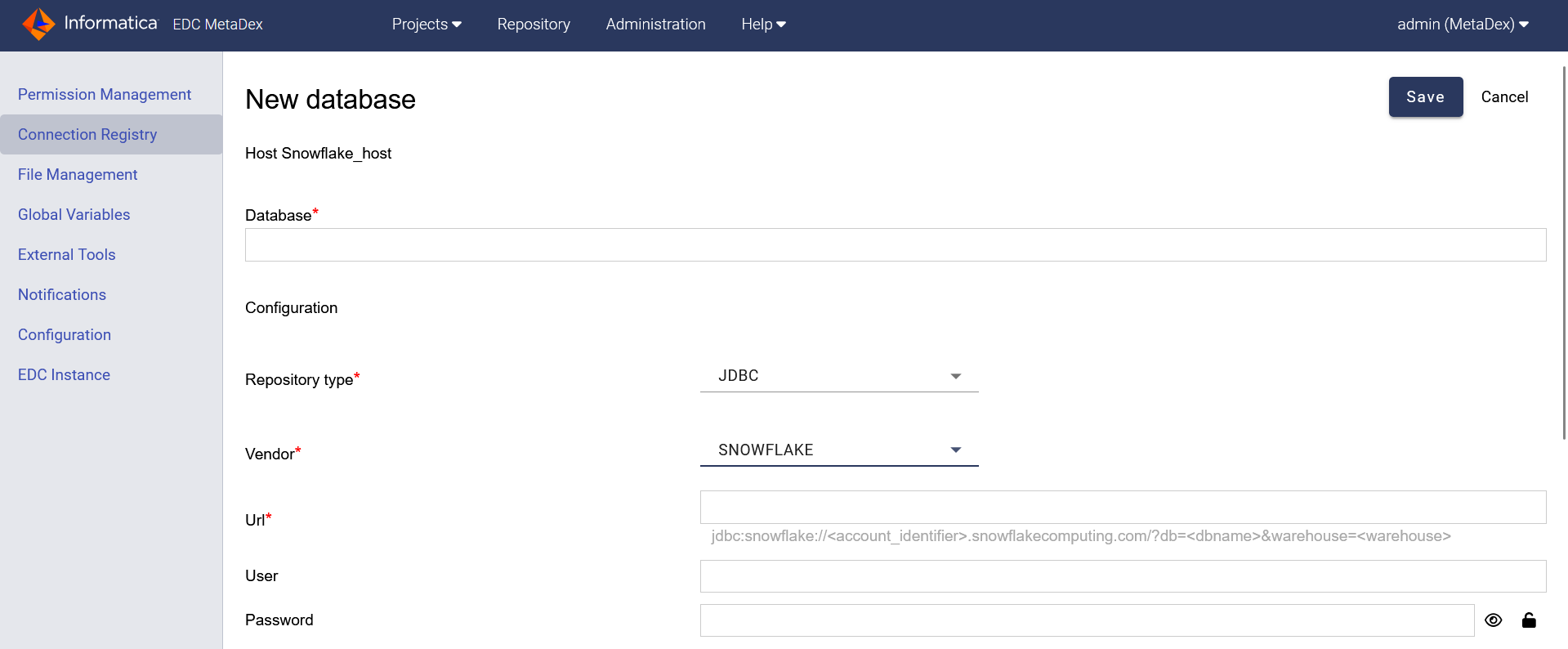Open the Vendor SNOWFLAKE dropdown
1568x649 pixels.
[x=839, y=450]
